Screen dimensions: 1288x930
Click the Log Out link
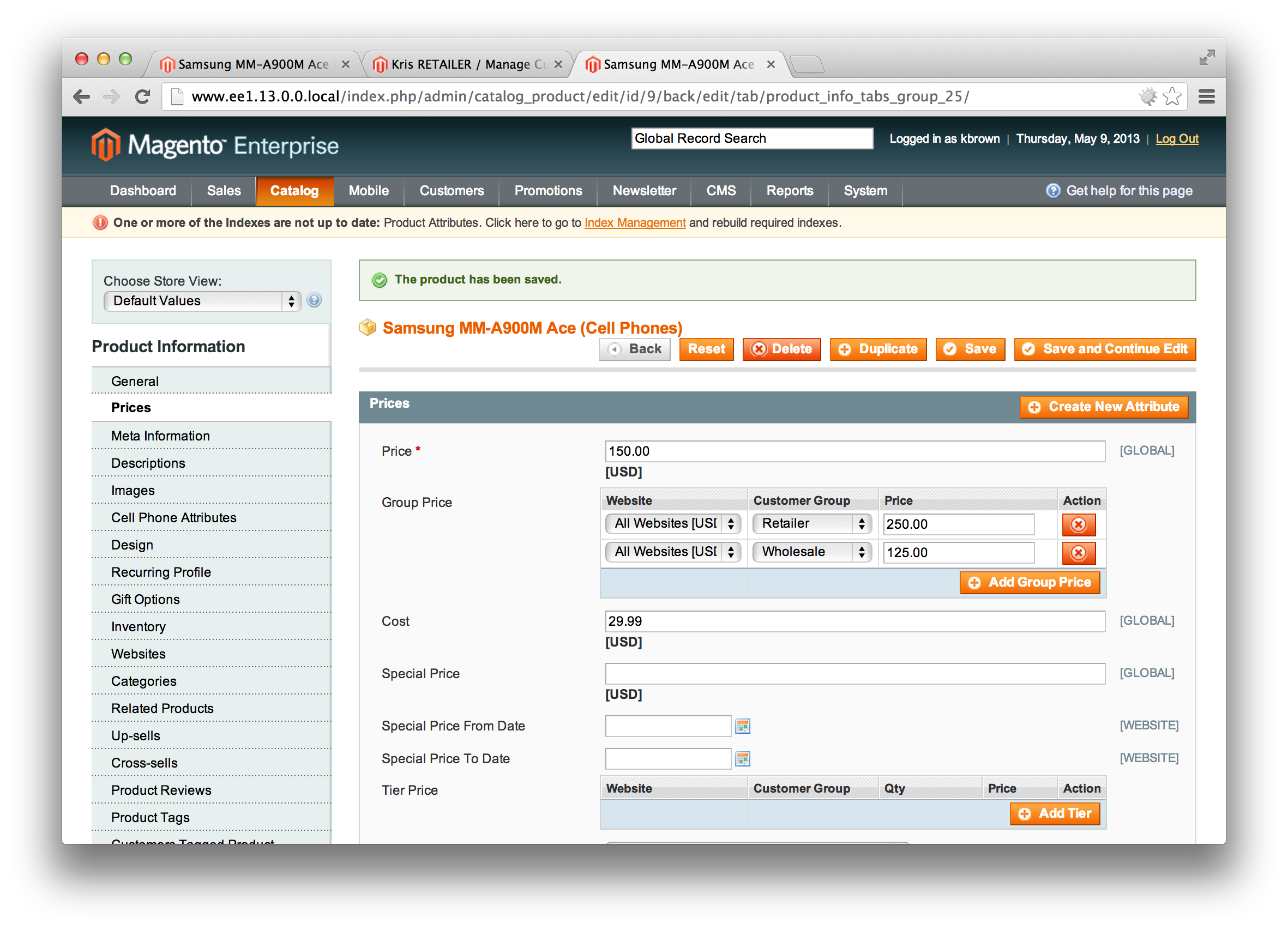[1177, 138]
